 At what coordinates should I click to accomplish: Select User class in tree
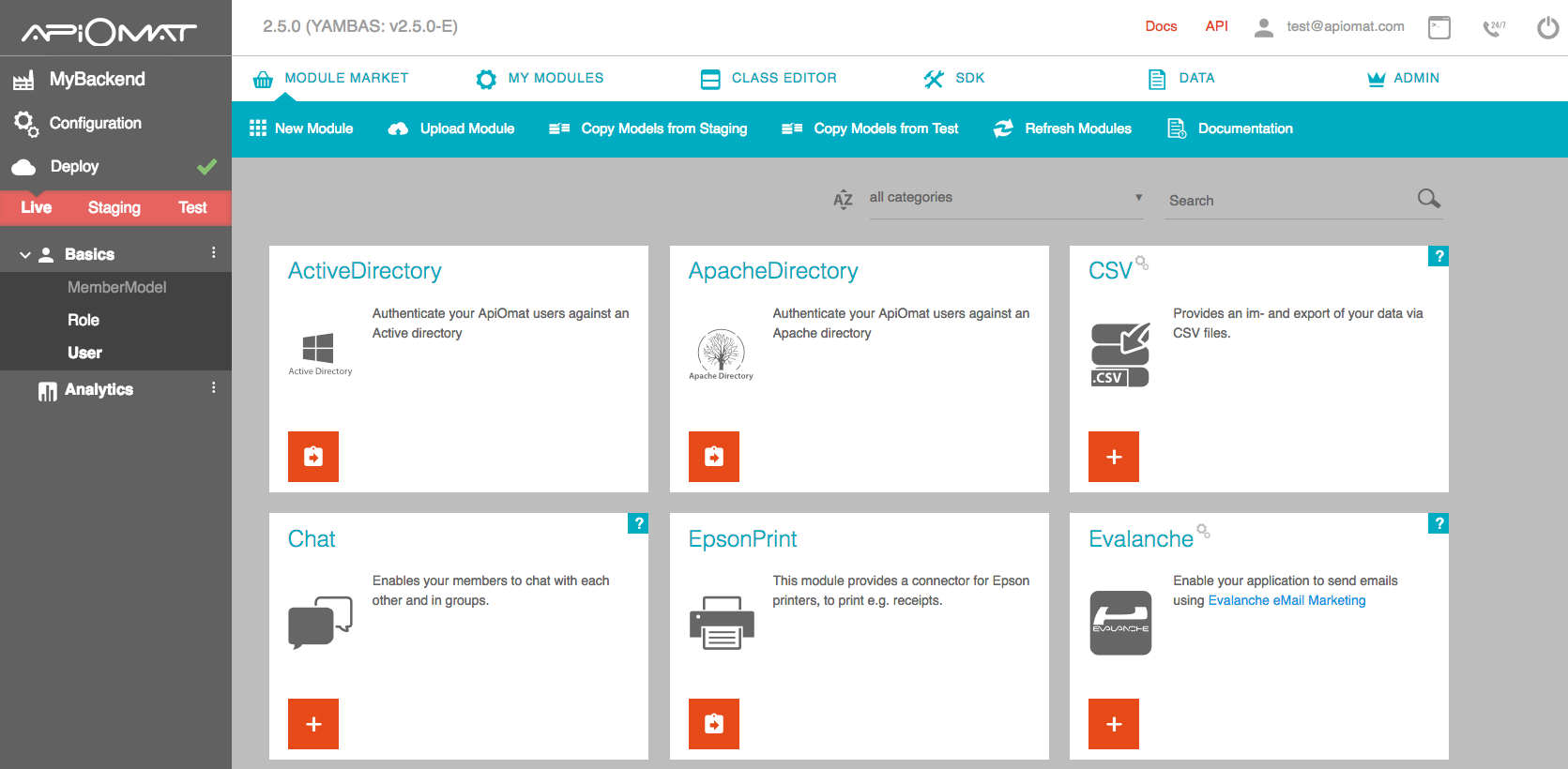[84, 353]
